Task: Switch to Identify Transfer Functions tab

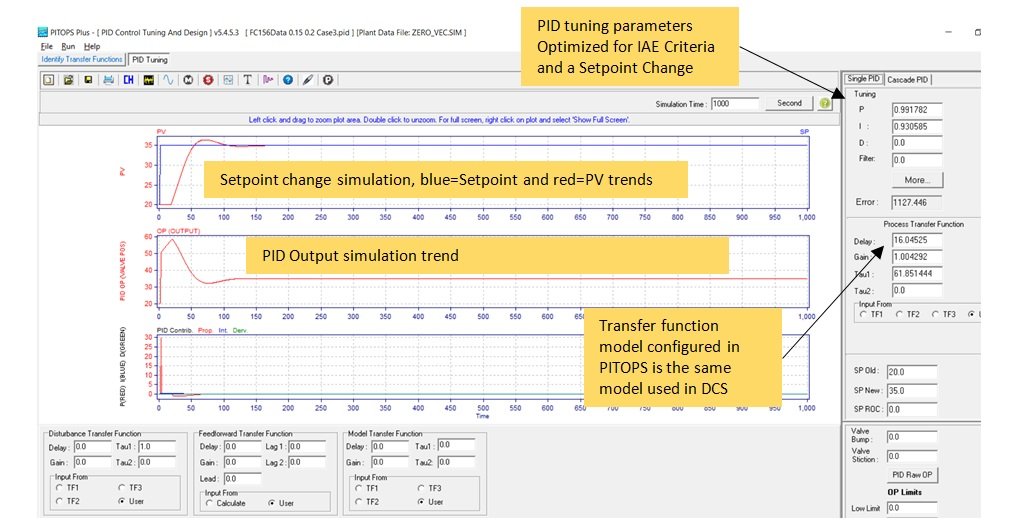Action: tap(83, 59)
